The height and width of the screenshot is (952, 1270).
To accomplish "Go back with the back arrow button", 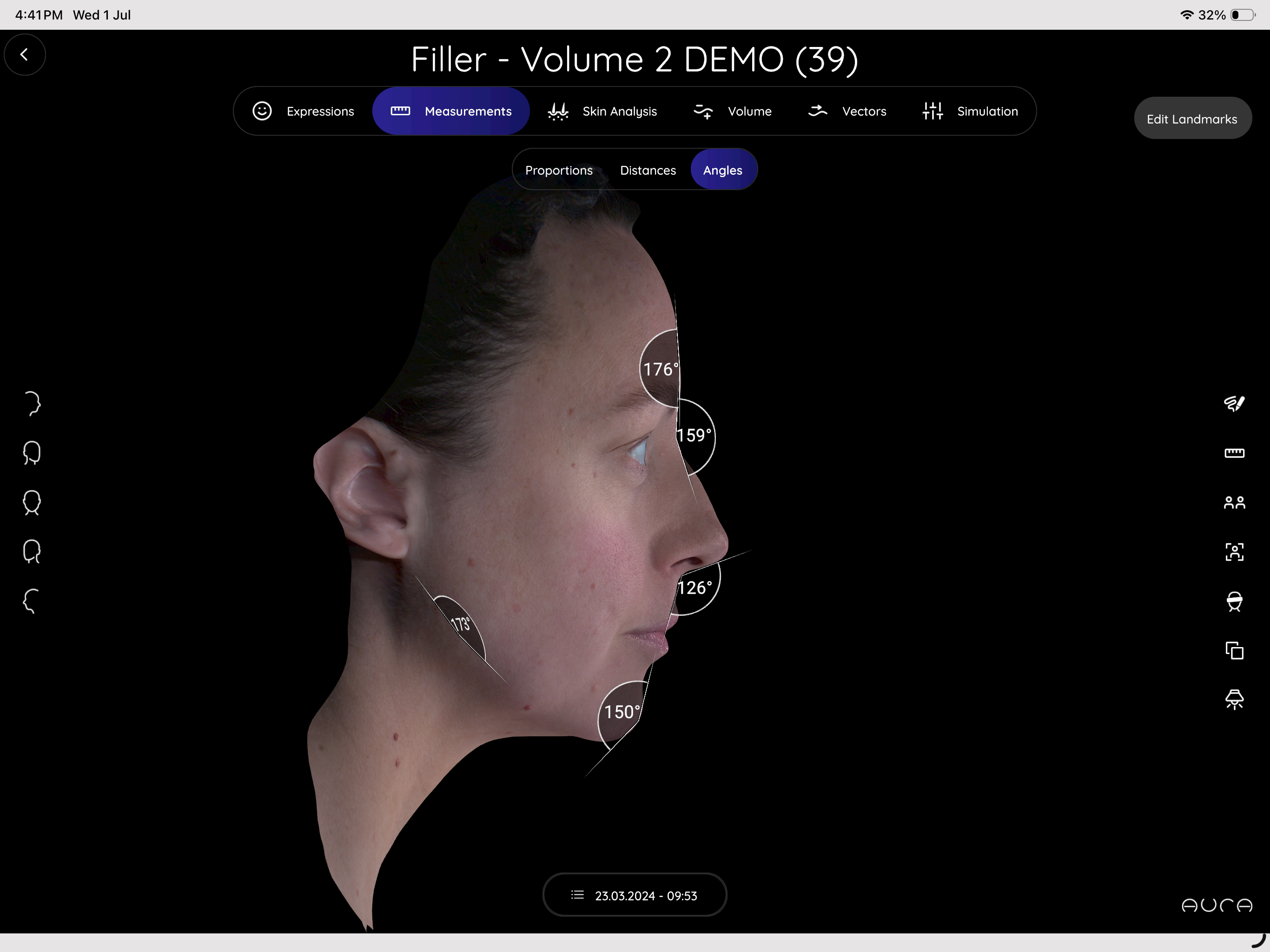I will [24, 54].
